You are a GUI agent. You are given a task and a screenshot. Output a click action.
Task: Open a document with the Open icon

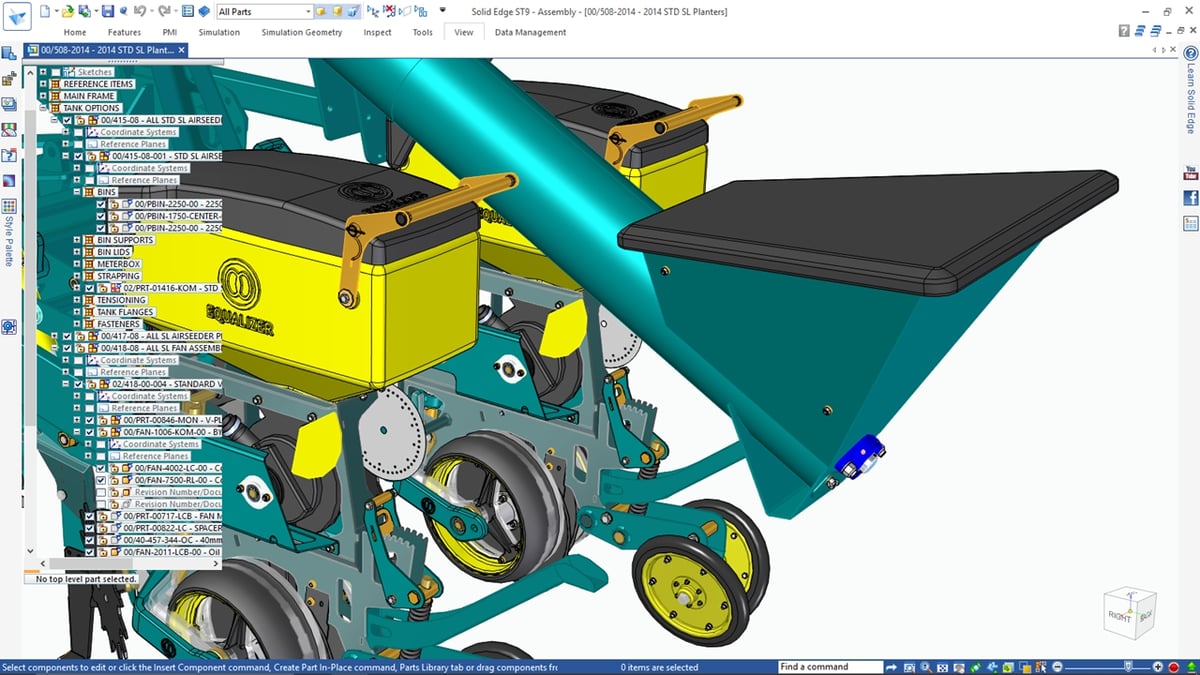coord(69,11)
